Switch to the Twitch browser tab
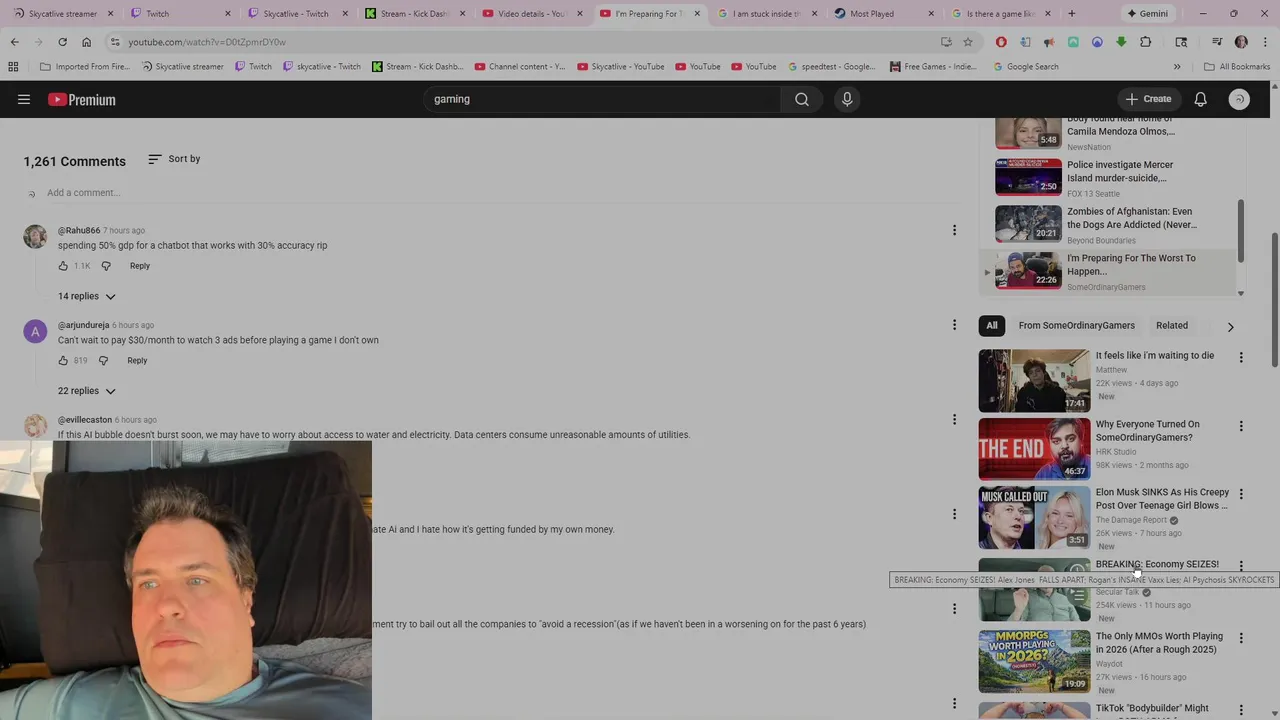 coord(180,14)
